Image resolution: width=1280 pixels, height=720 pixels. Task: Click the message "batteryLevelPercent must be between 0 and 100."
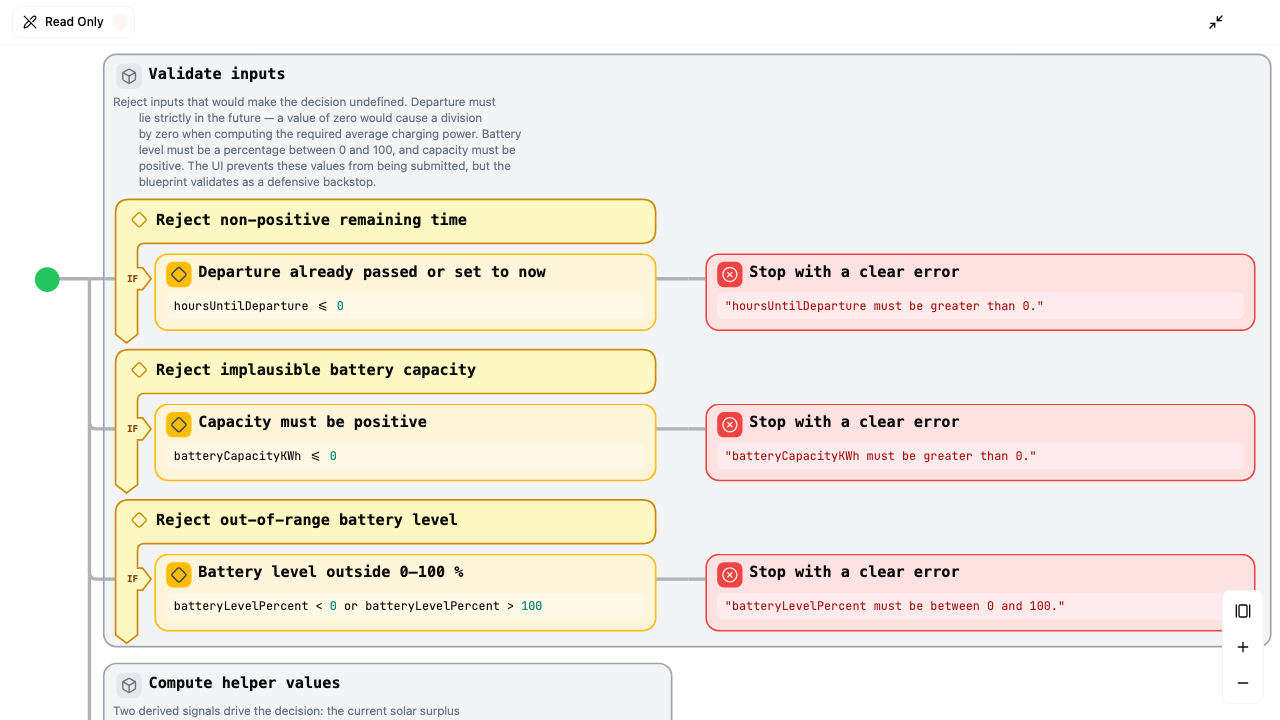click(x=895, y=606)
